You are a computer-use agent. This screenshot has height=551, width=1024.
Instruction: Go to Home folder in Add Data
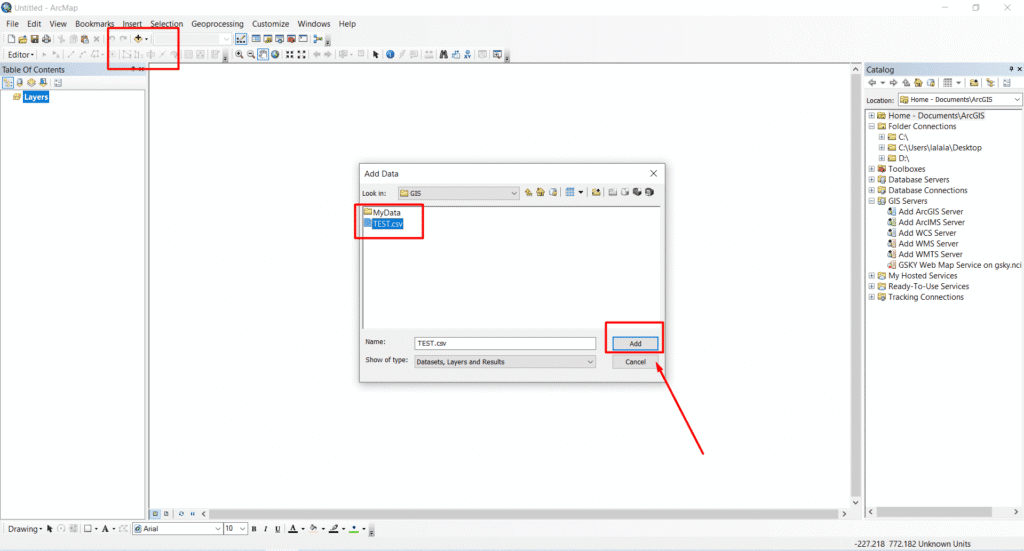(541, 193)
